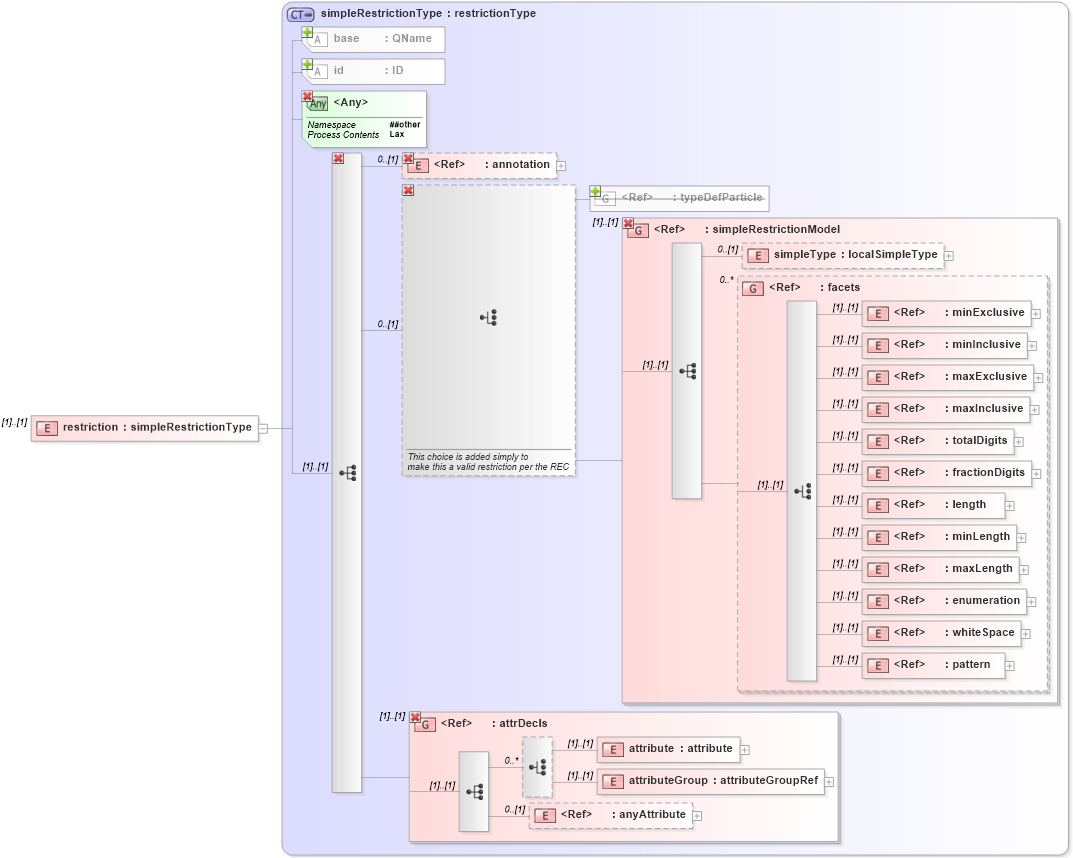The height and width of the screenshot is (858, 1073).
Task: Click the G group icon on simpleRestrictionModel
Action: tap(637, 229)
